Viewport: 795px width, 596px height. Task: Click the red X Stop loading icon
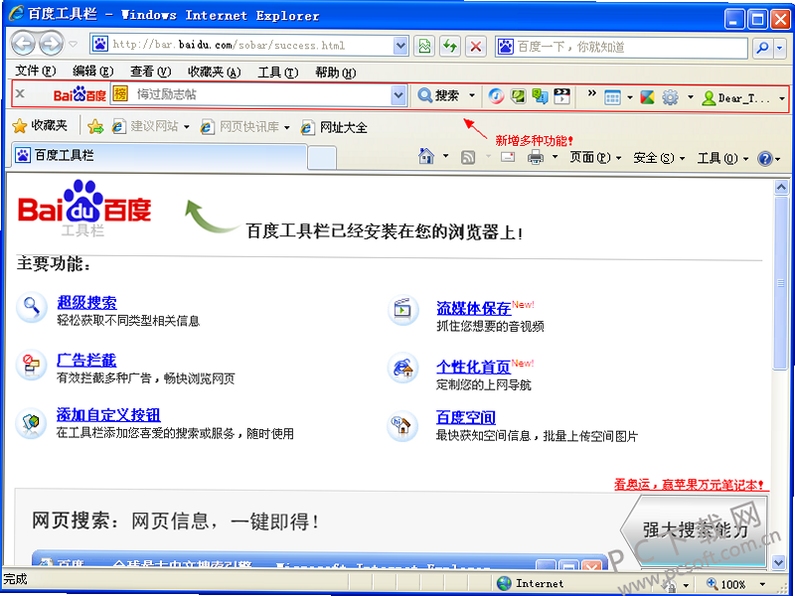[476, 47]
